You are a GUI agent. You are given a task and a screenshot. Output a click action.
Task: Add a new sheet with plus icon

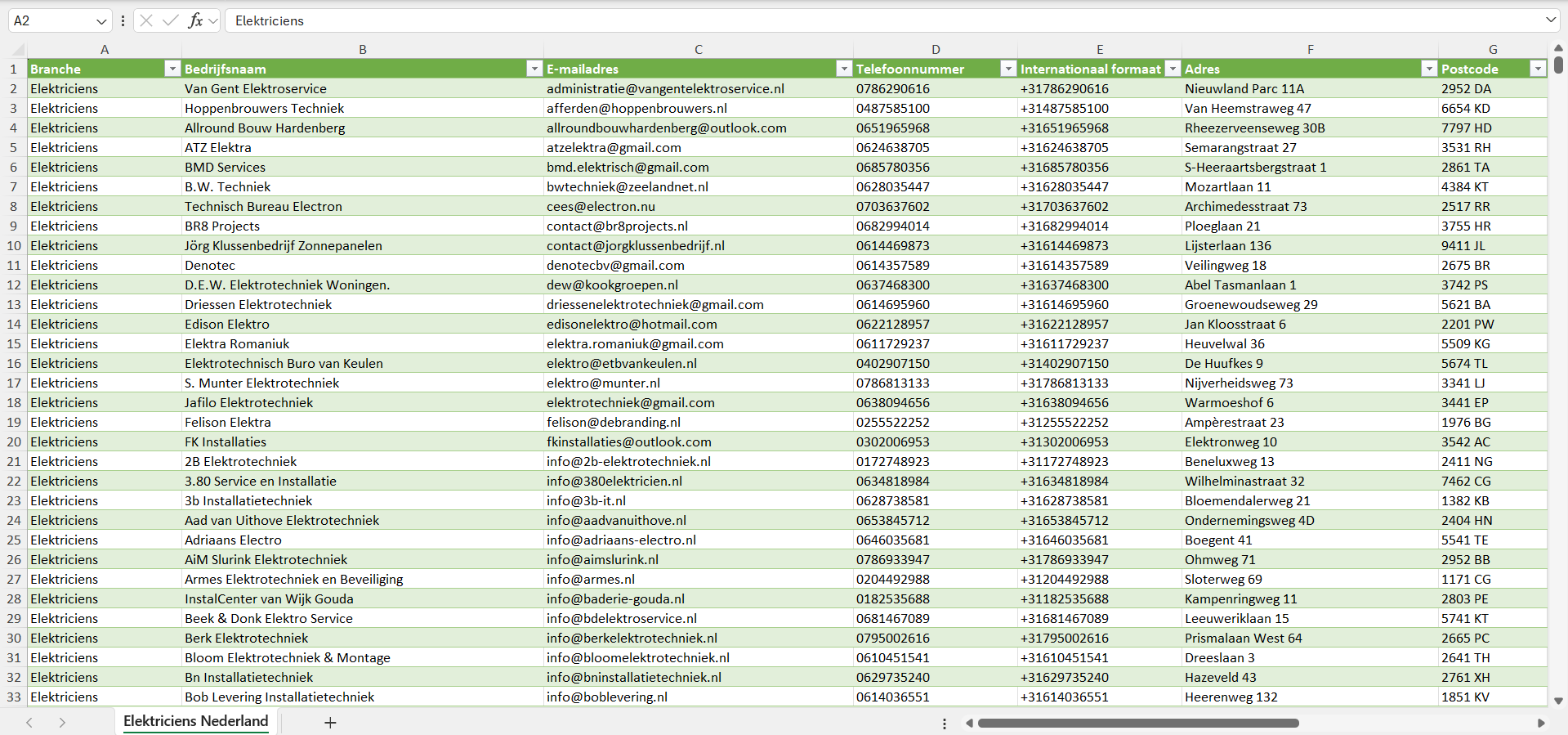click(330, 723)
